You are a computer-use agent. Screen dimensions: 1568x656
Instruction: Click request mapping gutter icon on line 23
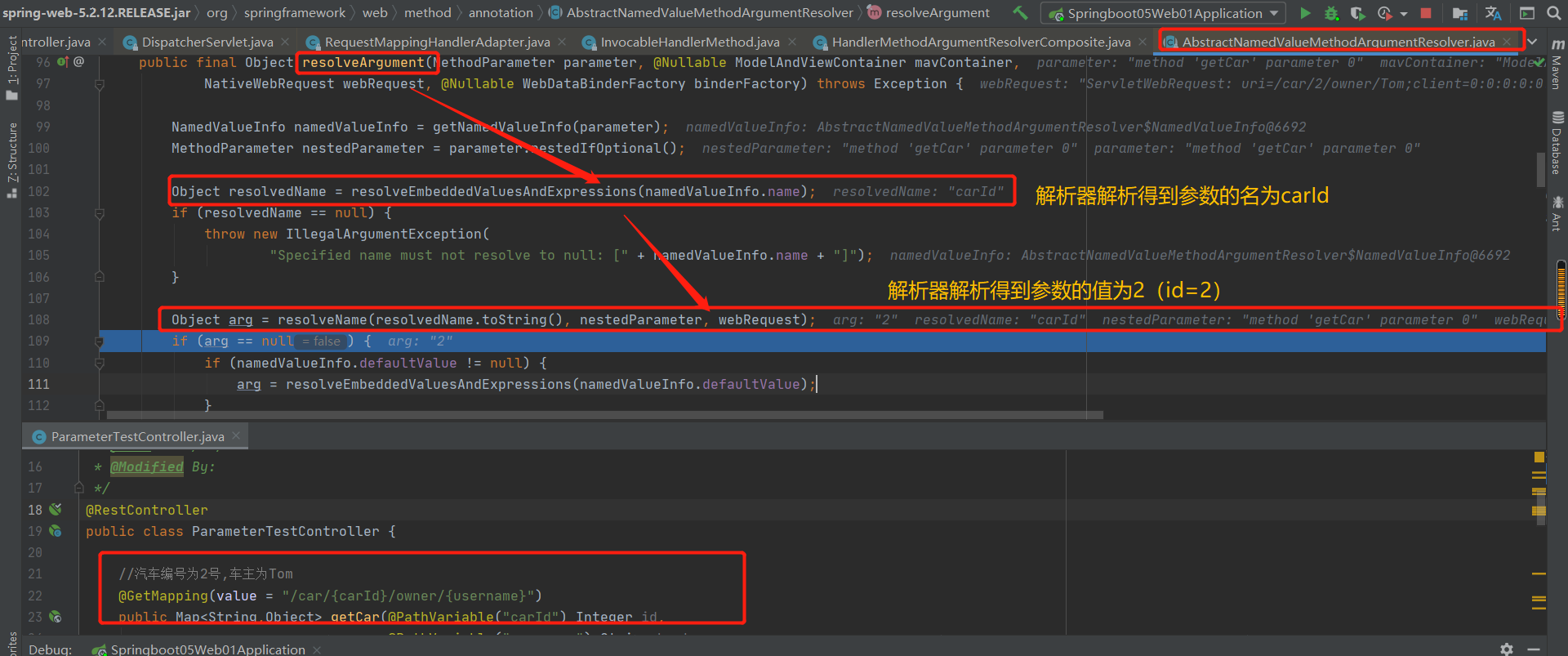[55, 617]
